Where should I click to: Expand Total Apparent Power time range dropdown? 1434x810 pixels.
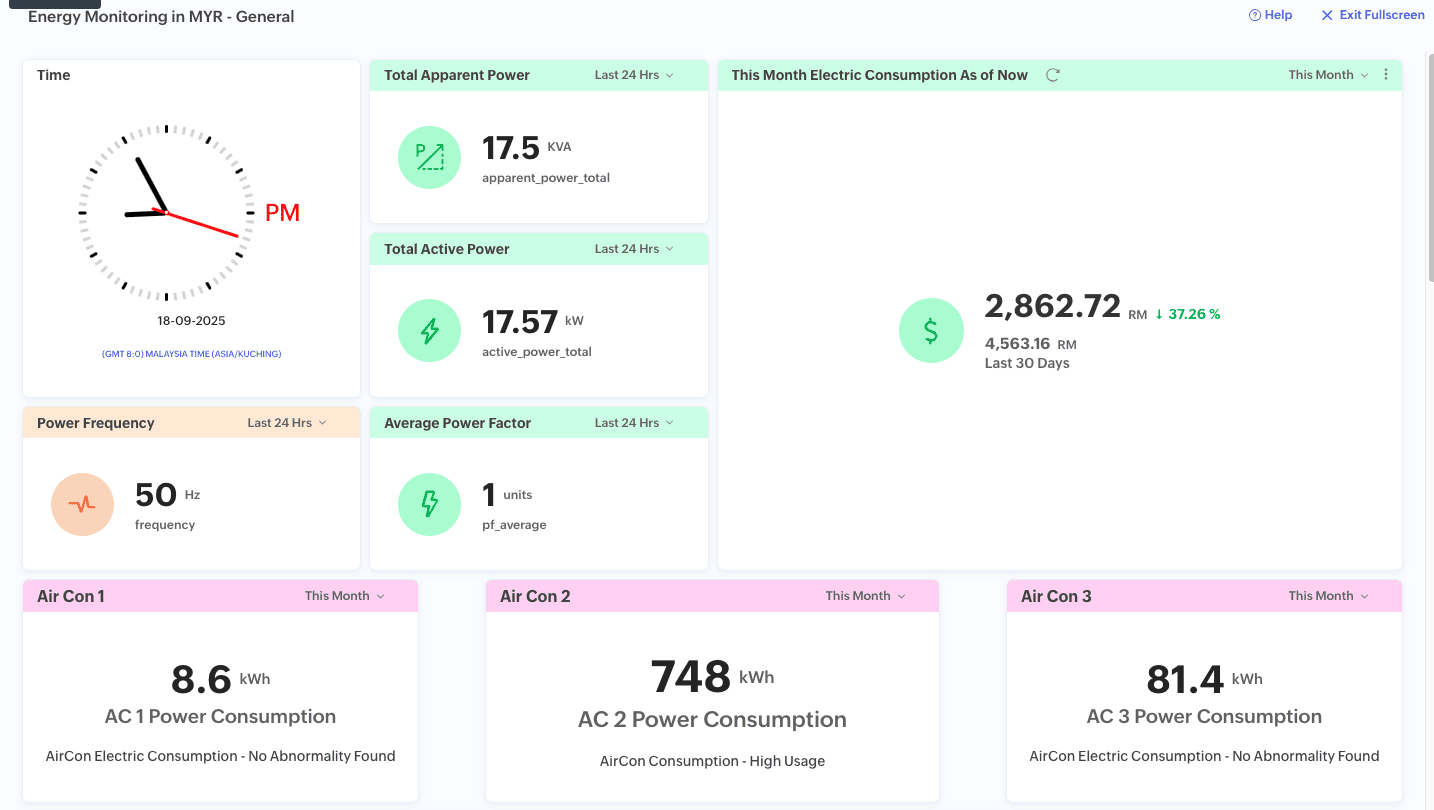click(x=634, y=75)
